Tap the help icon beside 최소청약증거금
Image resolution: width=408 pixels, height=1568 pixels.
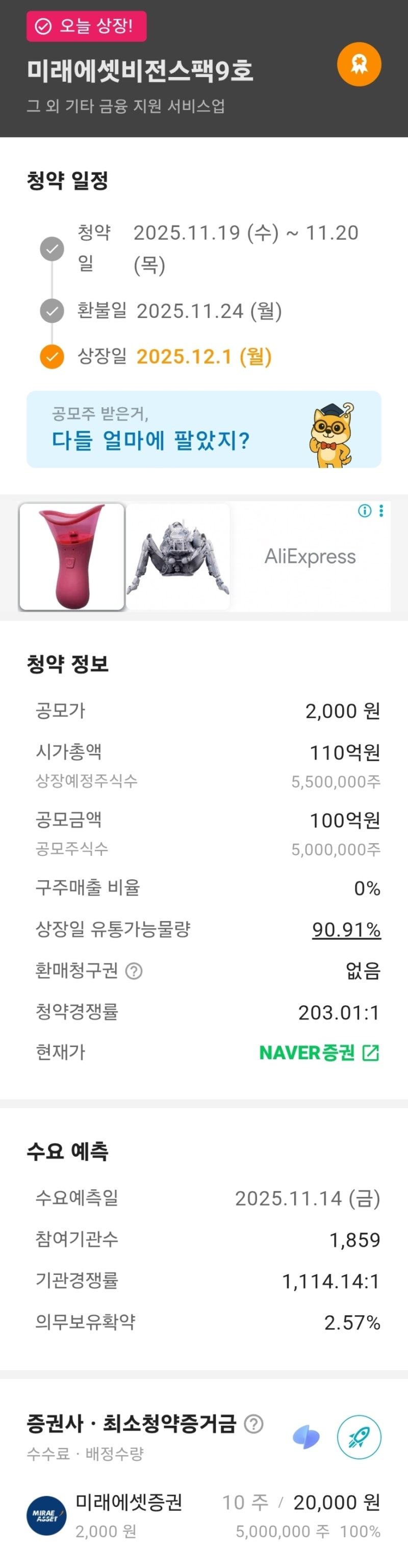(253, 1424)
